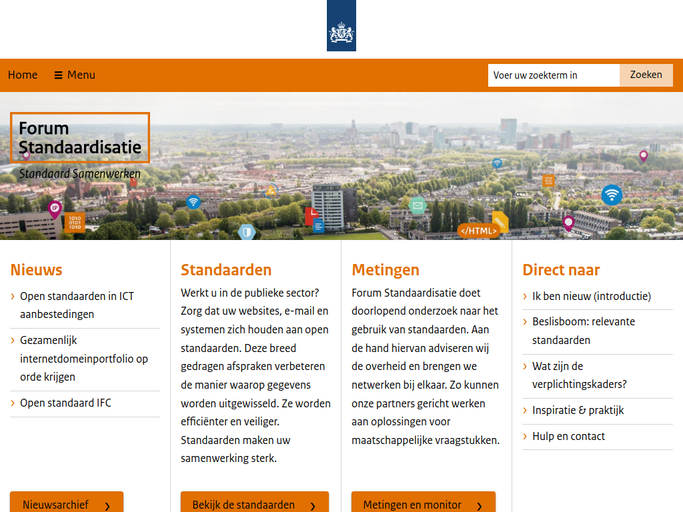This screenshot has height=512, width=683.
Task: Click the large blue Wi-Fi icon in banner
Action: (612, 195)
